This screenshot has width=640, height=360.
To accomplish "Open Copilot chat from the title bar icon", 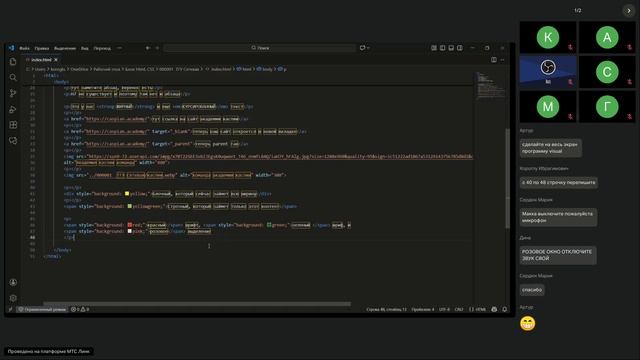I will point(362,48).
